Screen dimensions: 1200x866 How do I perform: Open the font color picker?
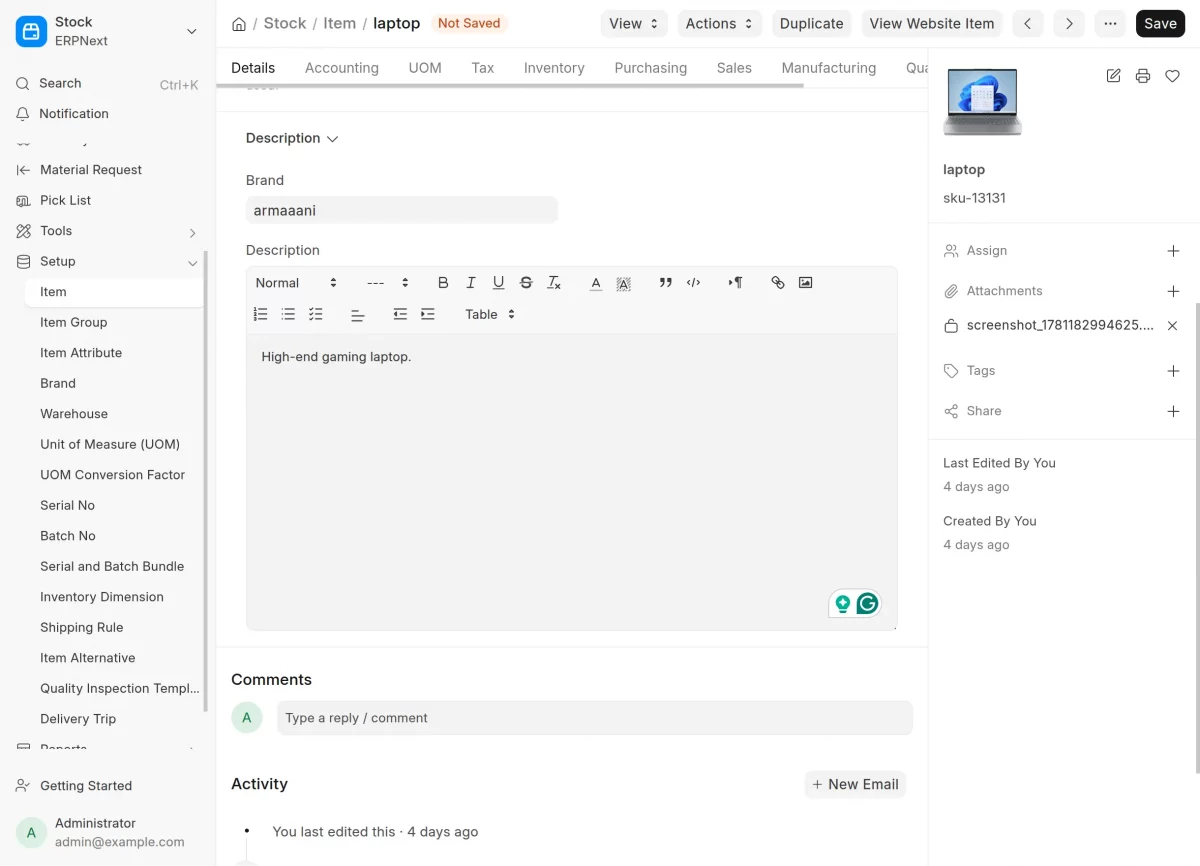point(596,283)
